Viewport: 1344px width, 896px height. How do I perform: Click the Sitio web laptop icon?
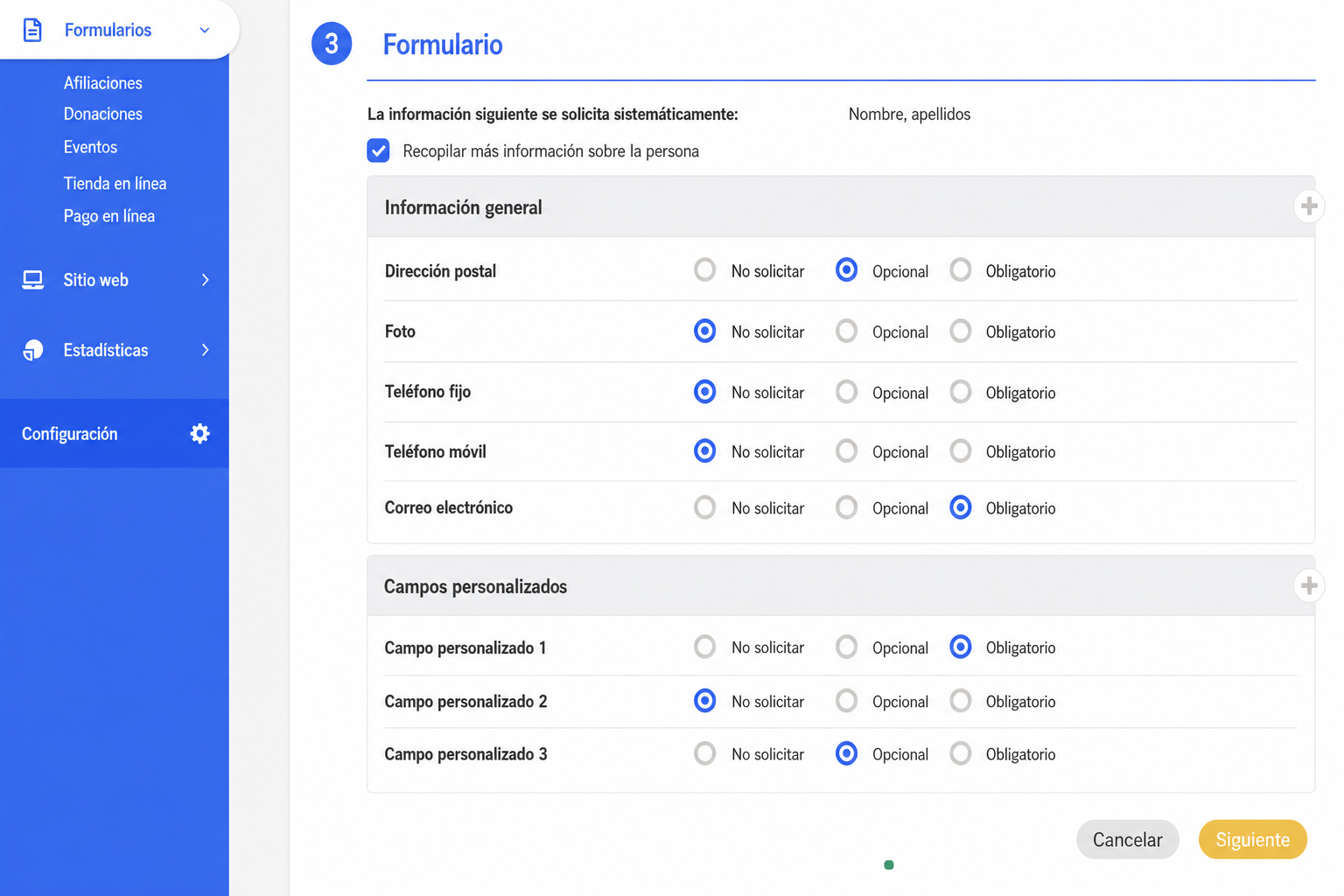[32, 280]
